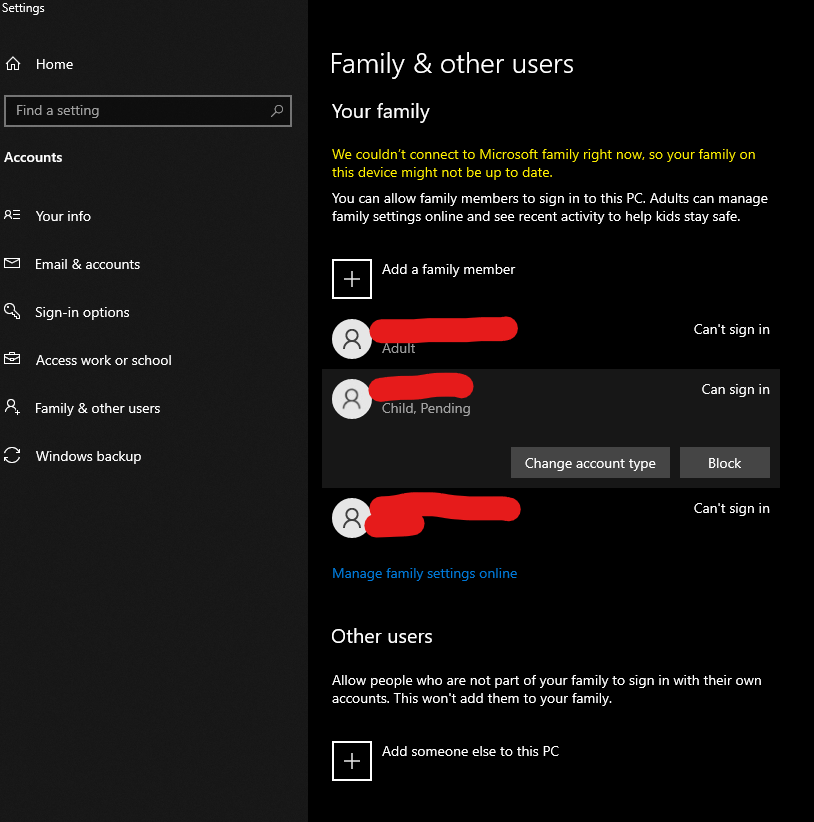Click the yellow Microsoft family connection warning
The height and width of the screenshot is (822, 814).
[x=544, y=163]
